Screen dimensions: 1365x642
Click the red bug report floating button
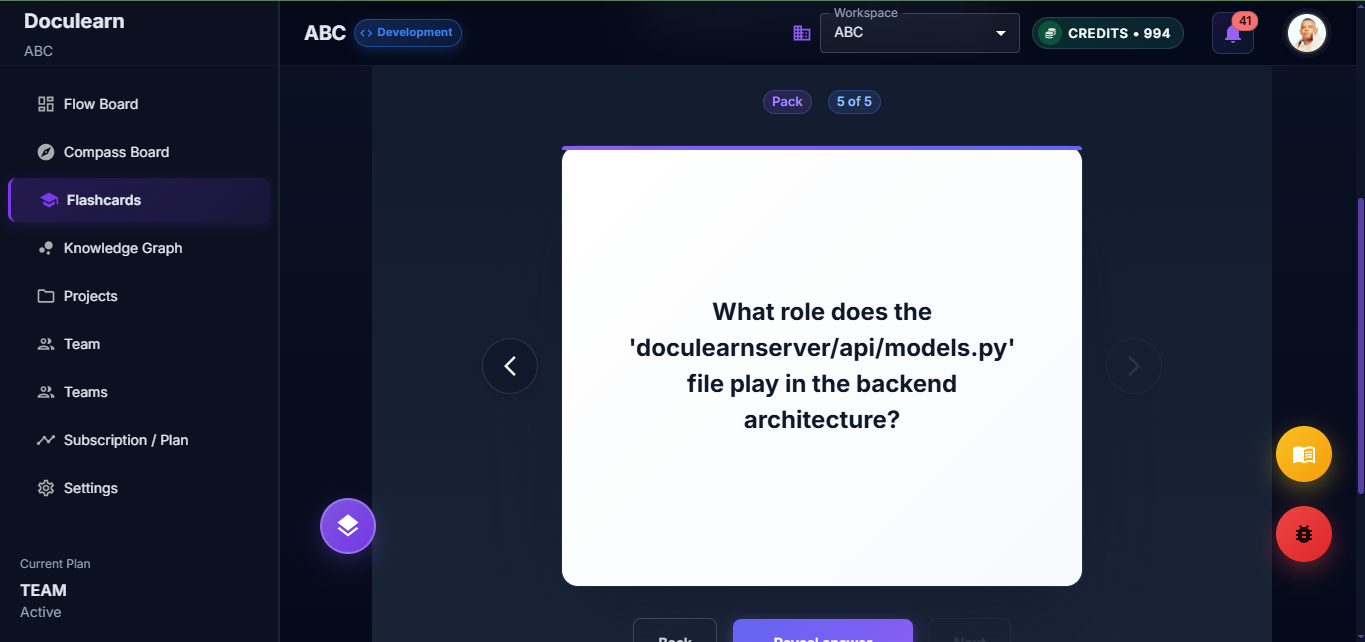click(1303, 533)
